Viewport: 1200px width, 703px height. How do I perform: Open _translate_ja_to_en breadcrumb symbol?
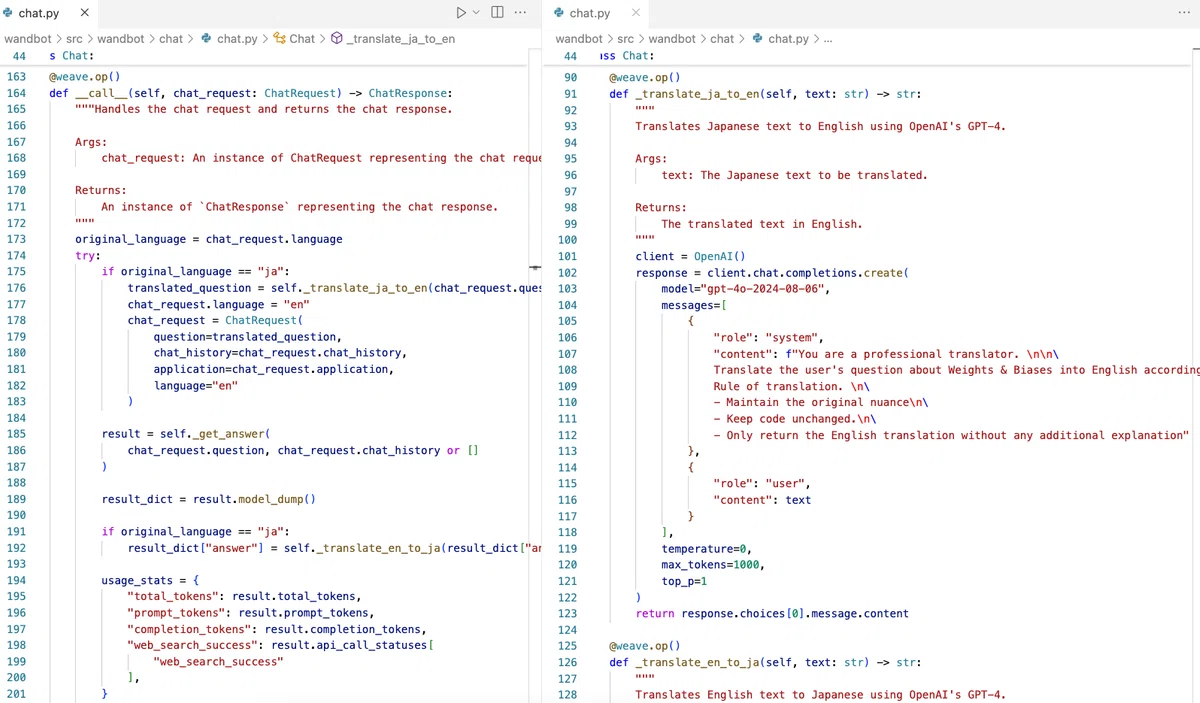point(402,39)
